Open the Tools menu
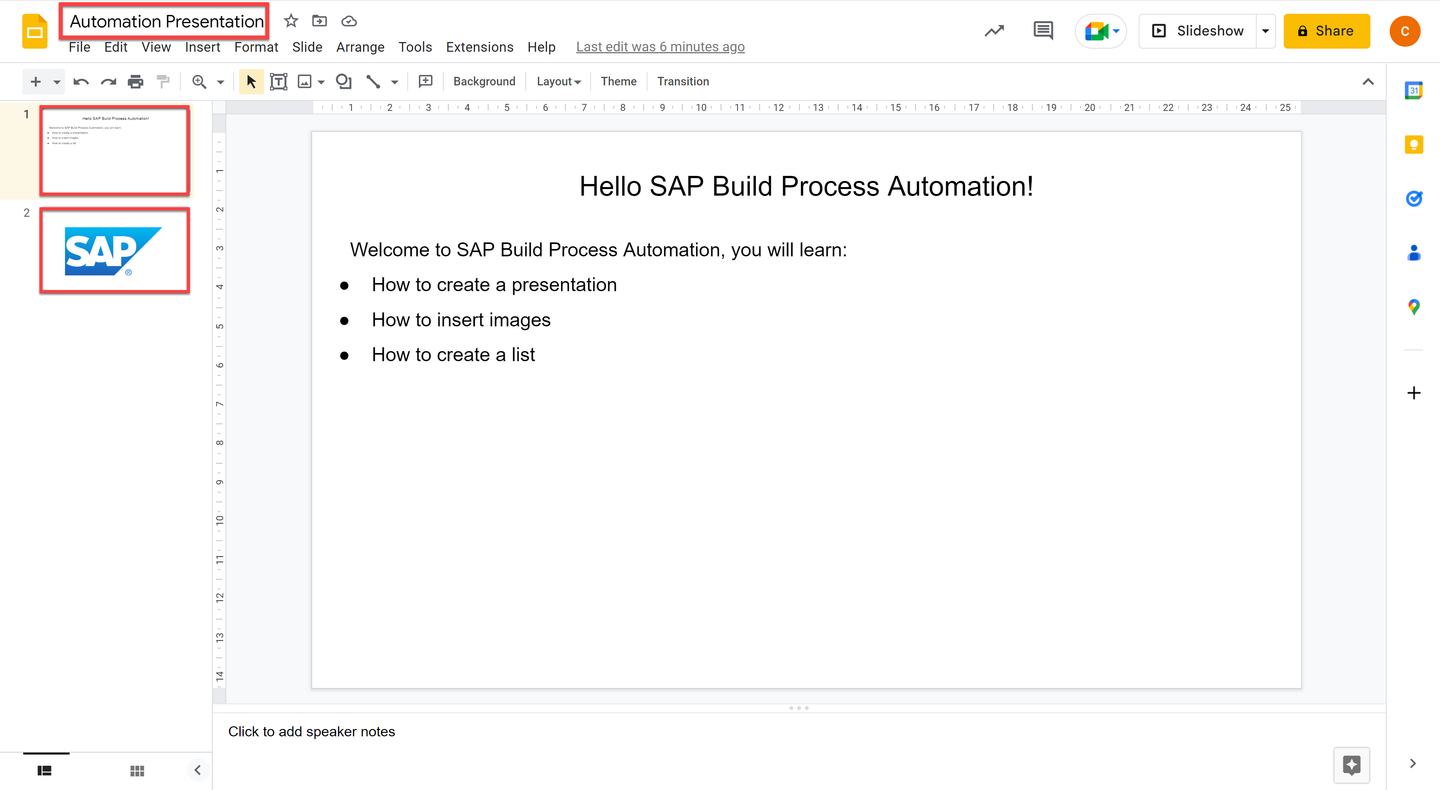 [x=415, y=47]
